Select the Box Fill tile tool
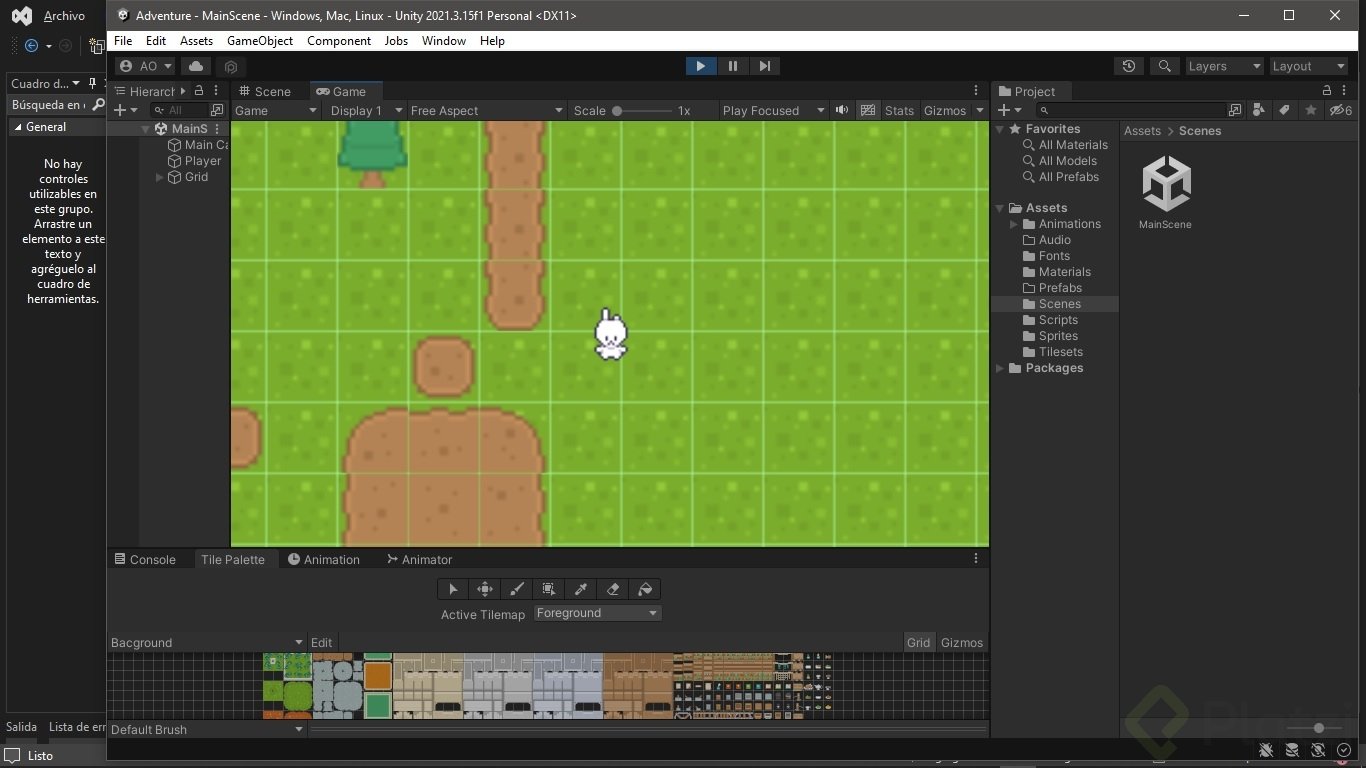 (549, 589)
